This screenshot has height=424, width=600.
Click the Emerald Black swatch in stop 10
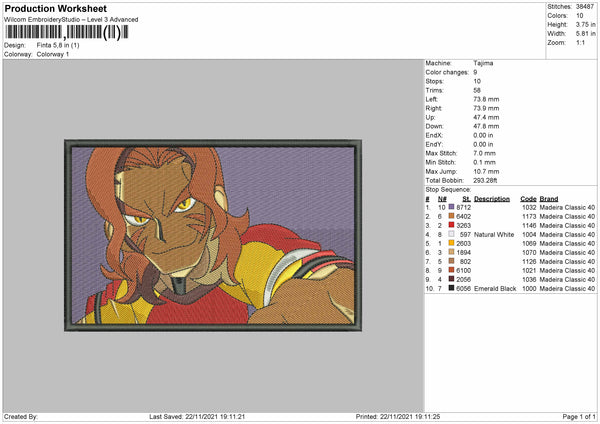[451, 288]
